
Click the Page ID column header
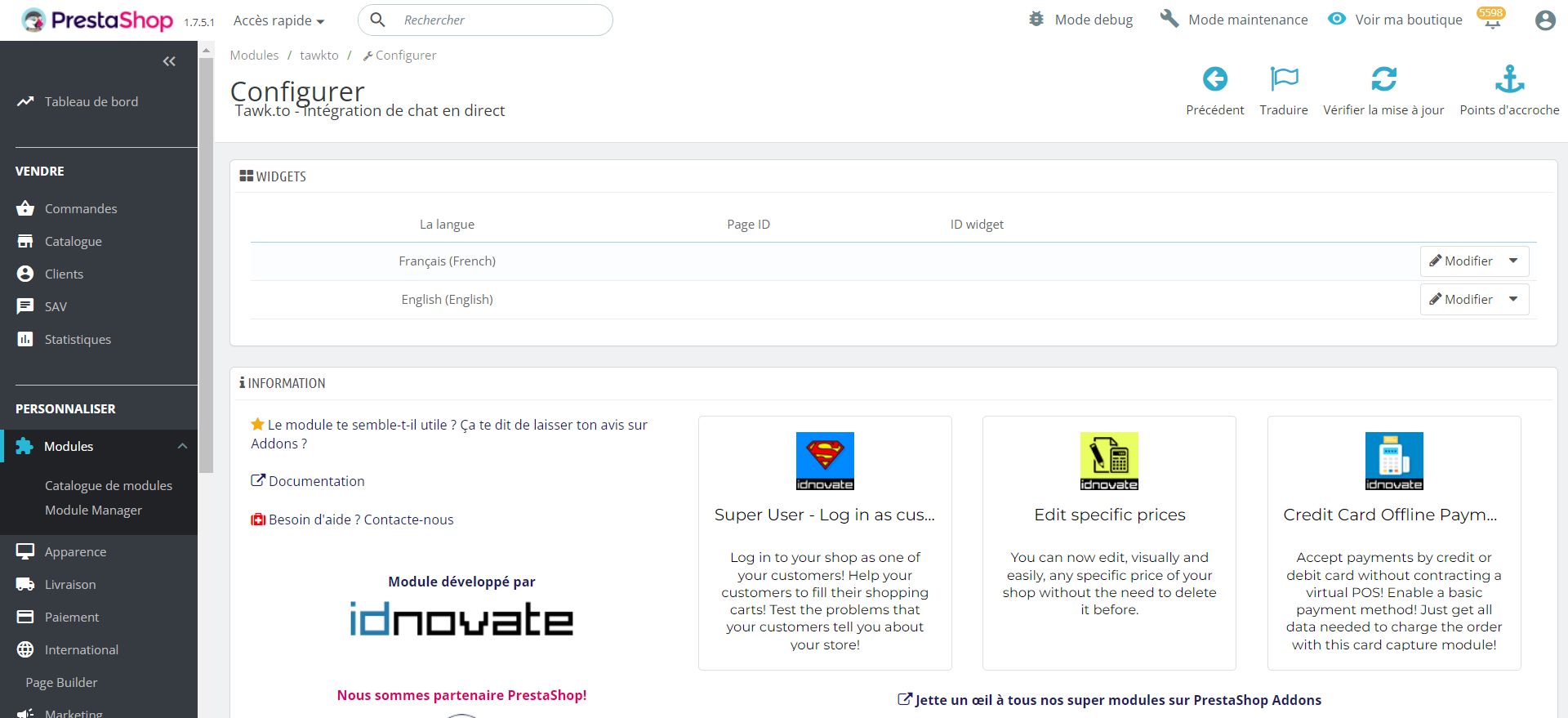[748, 225]
